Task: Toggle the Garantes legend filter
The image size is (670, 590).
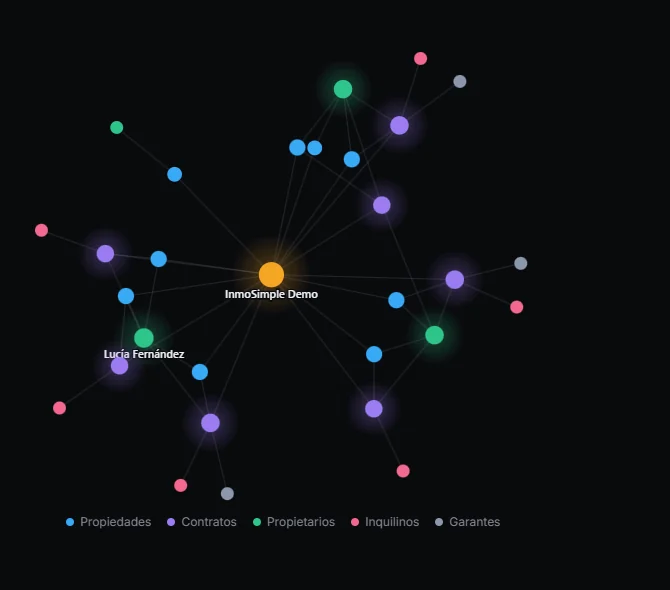Action: click(467, 522)
